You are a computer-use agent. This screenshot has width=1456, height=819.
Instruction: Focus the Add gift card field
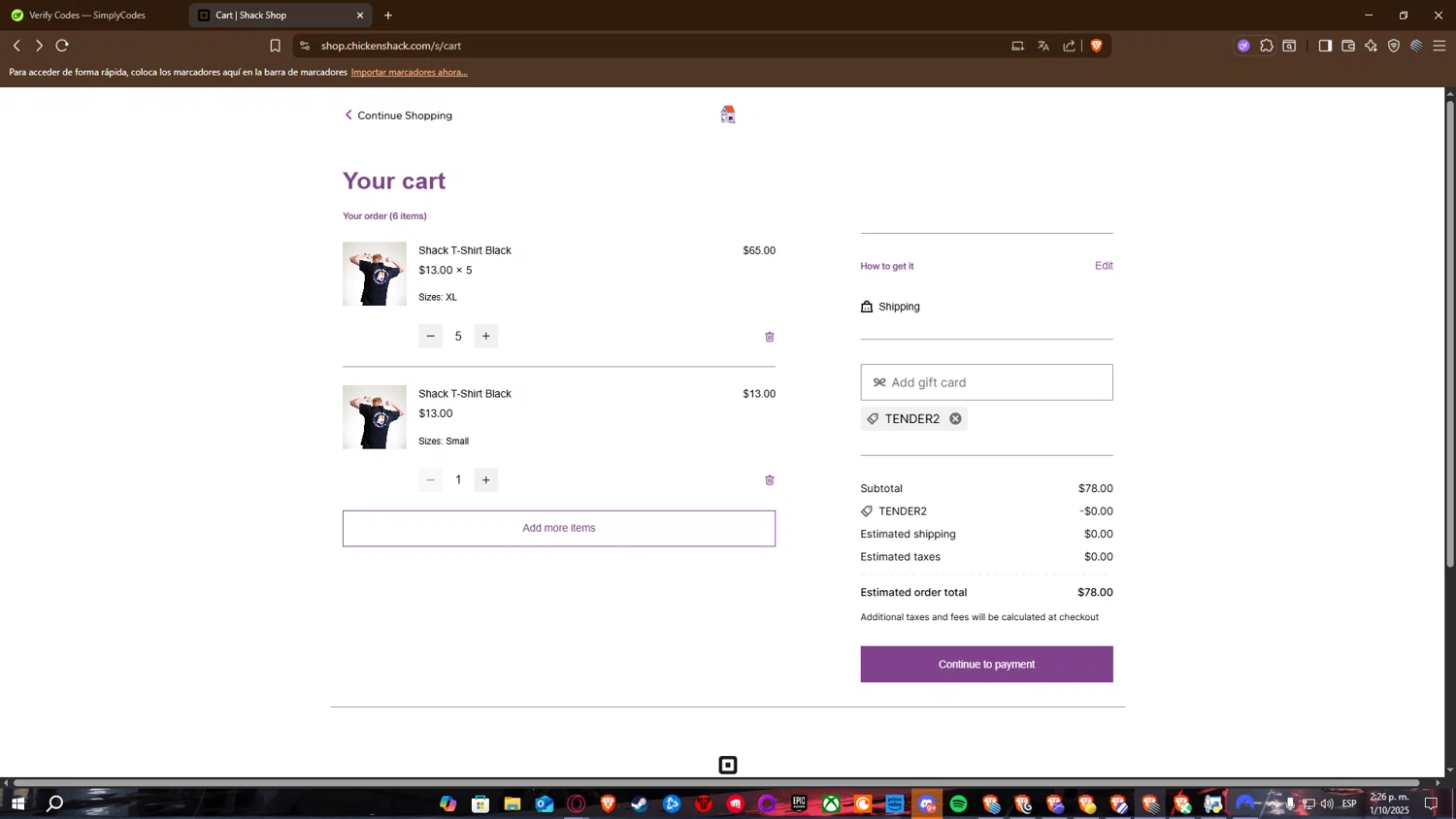[x=986, y=382]
